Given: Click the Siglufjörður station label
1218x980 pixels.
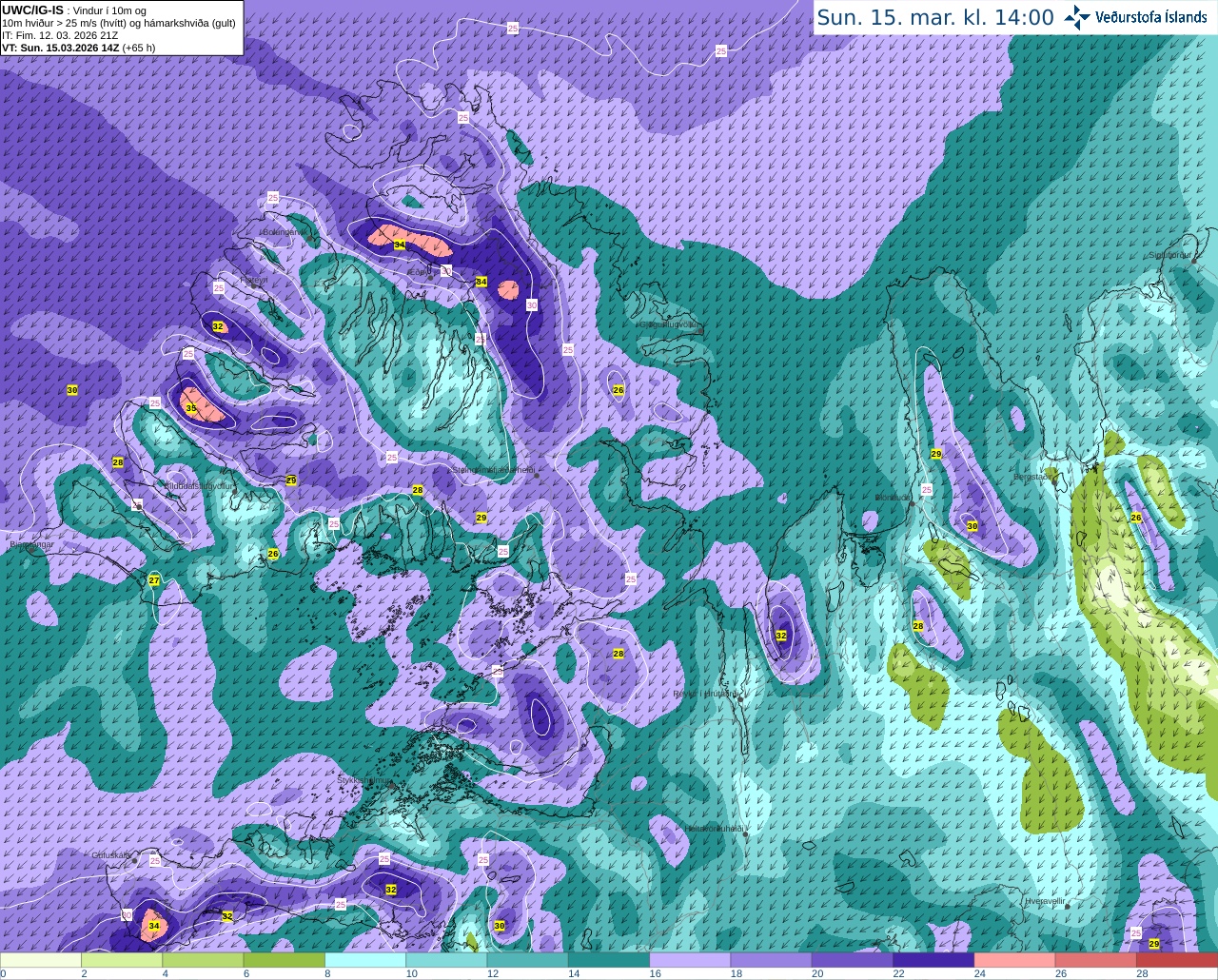Looking at the screenshot, I should point(1169,255).
